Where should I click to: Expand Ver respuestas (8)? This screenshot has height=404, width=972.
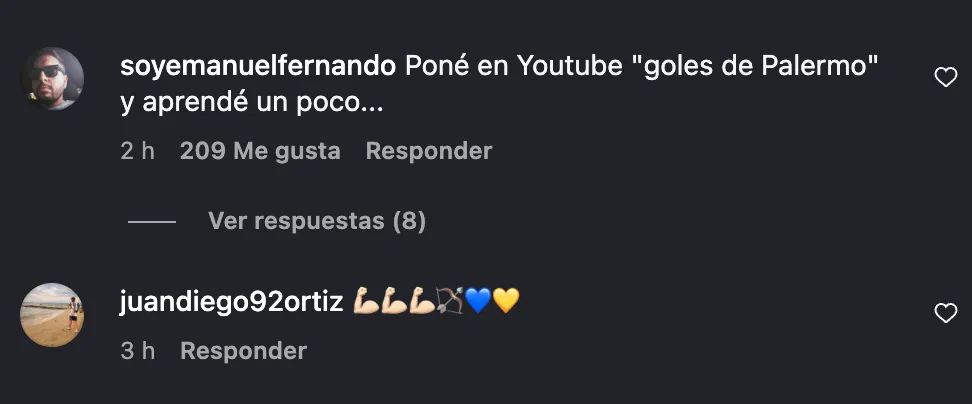(x=317, y=221)
